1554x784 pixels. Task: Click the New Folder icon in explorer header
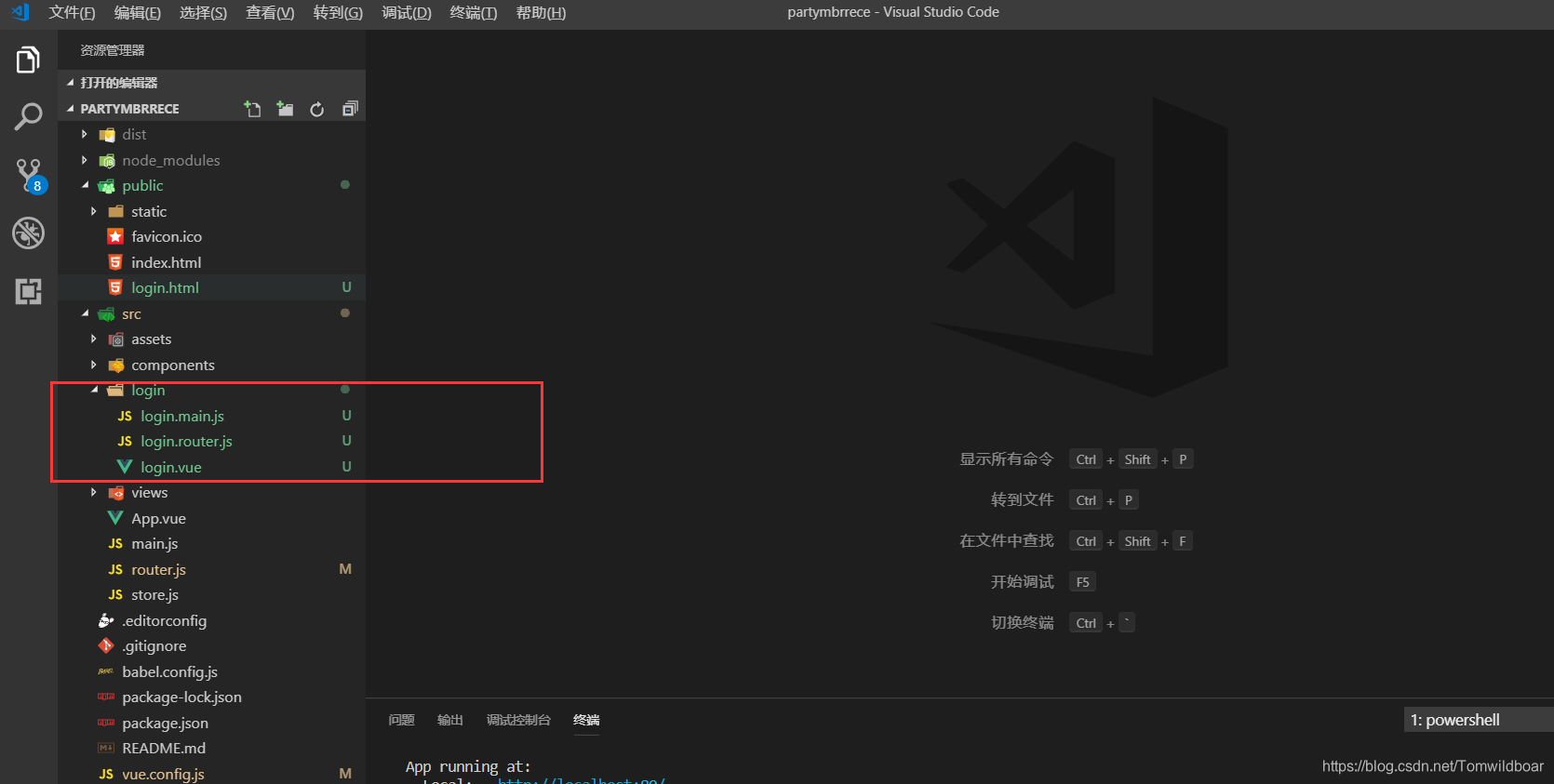(x=285, y=109)
